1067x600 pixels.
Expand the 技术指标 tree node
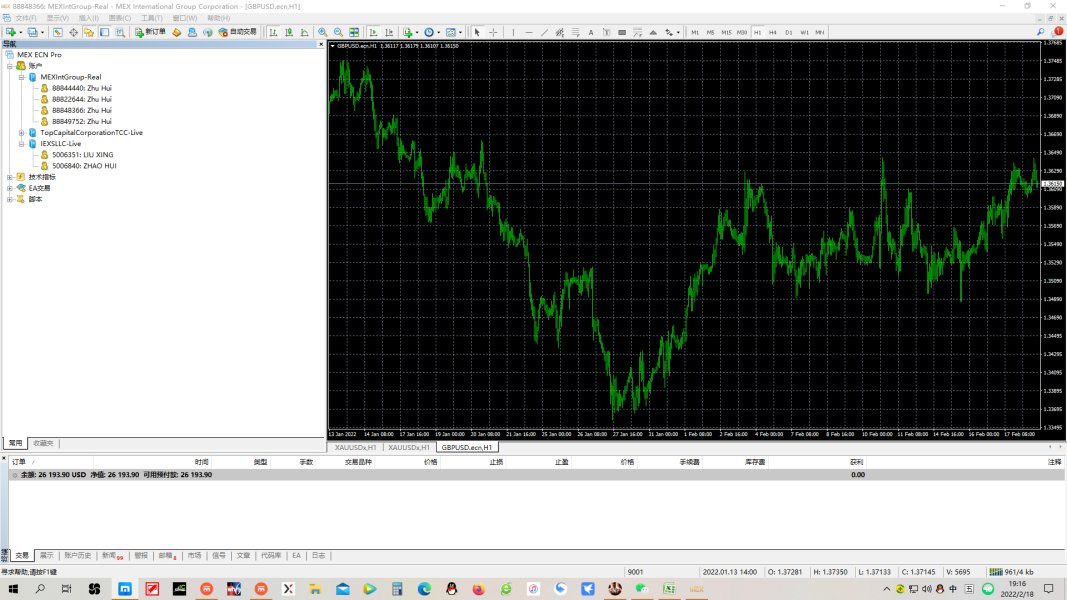[x=10, y=177]
